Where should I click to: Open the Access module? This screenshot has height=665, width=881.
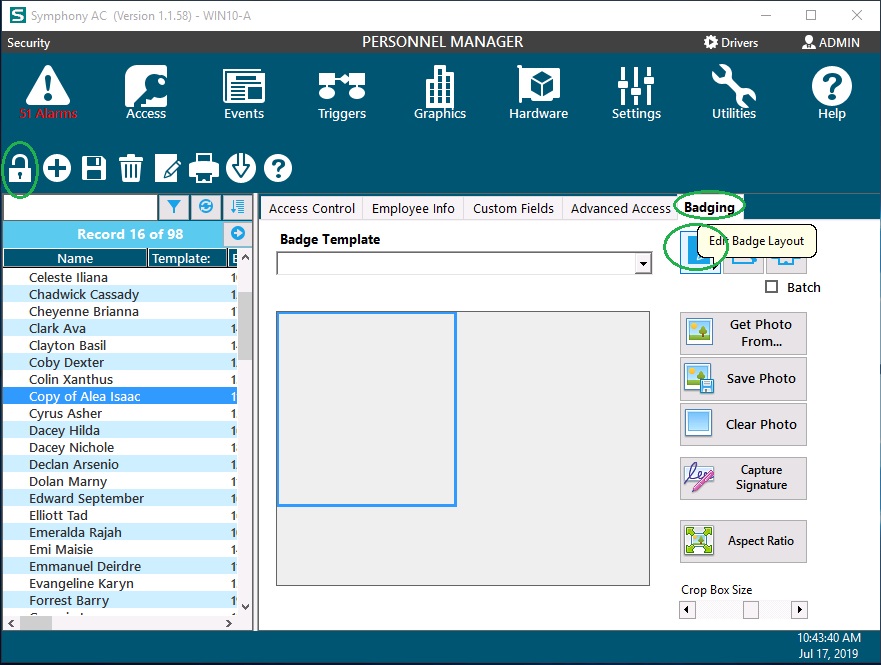tap(146, 92)
